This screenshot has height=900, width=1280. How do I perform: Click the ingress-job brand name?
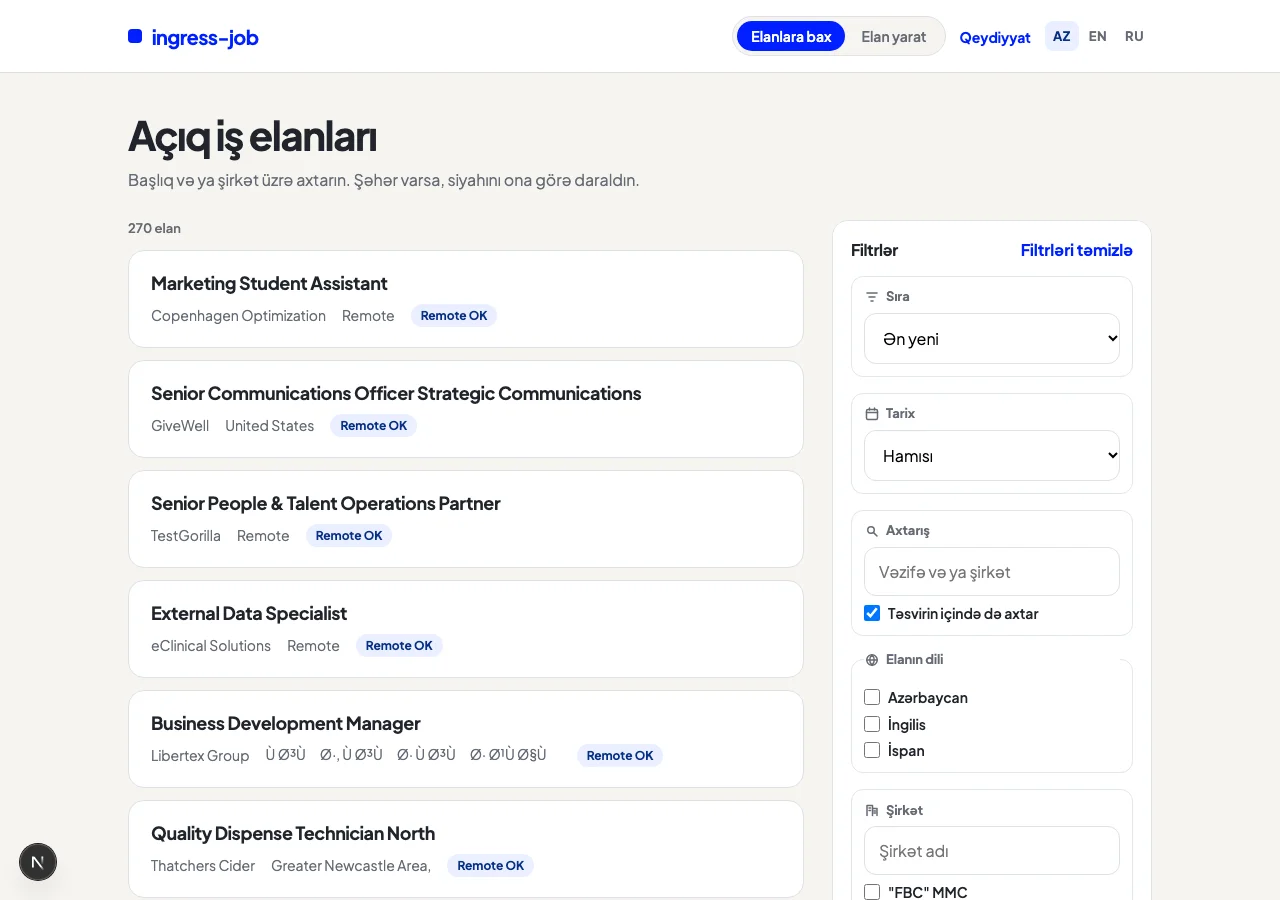tap(205, 38)
